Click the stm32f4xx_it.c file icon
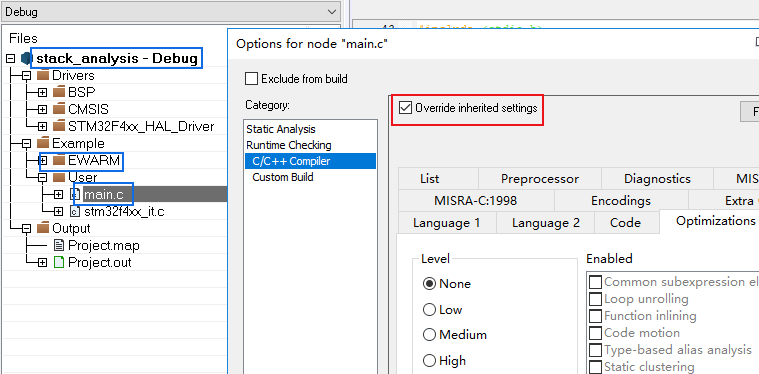 click(x=75, y=211)
